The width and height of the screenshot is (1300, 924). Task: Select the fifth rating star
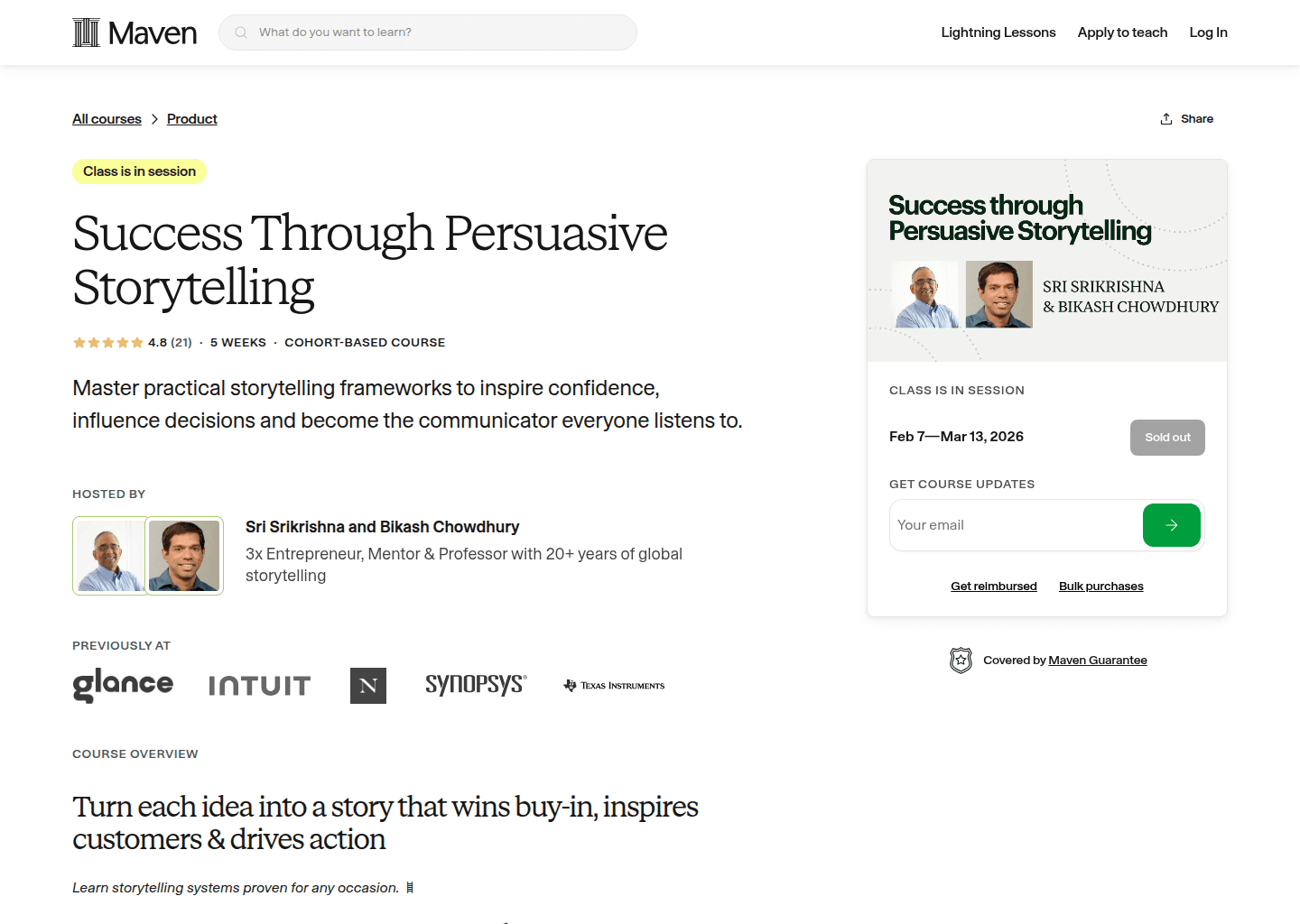136,342
